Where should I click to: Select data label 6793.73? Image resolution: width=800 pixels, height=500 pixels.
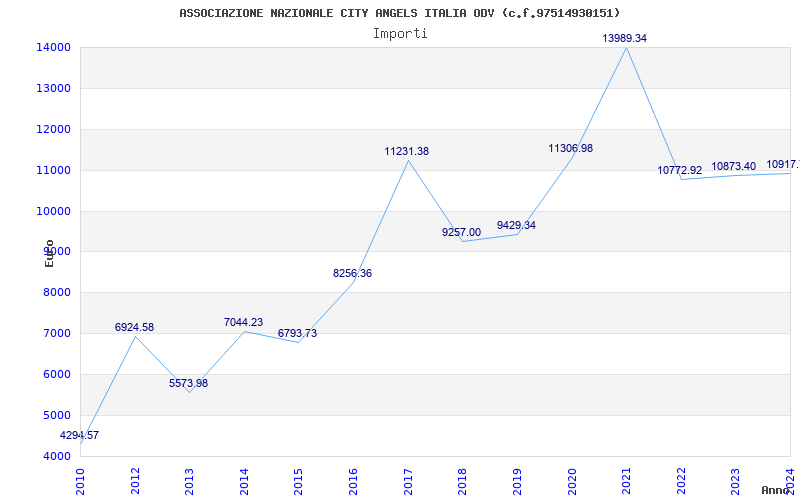click(x=297, y=333)
